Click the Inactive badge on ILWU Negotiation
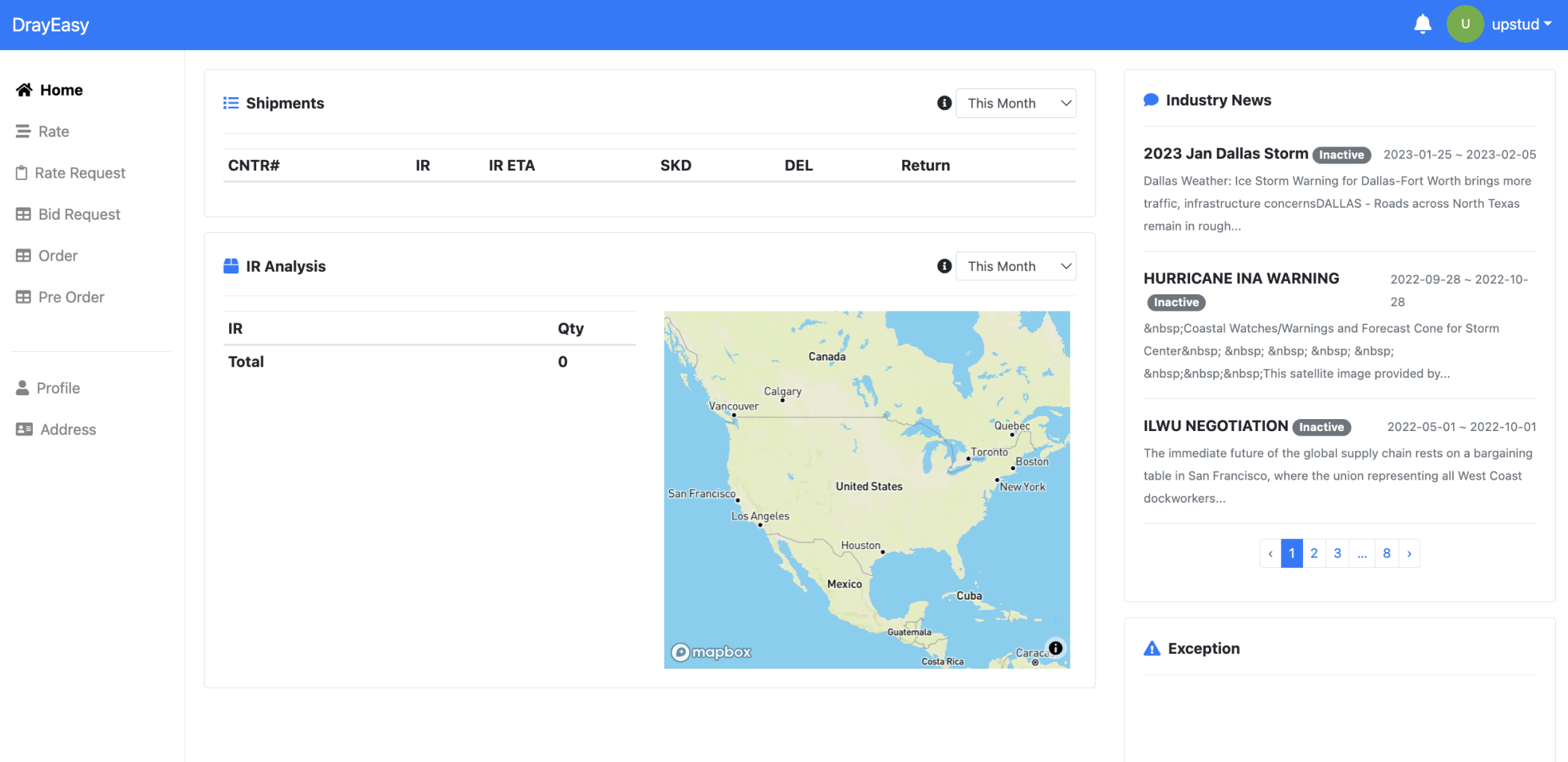 pos(1322,427)
